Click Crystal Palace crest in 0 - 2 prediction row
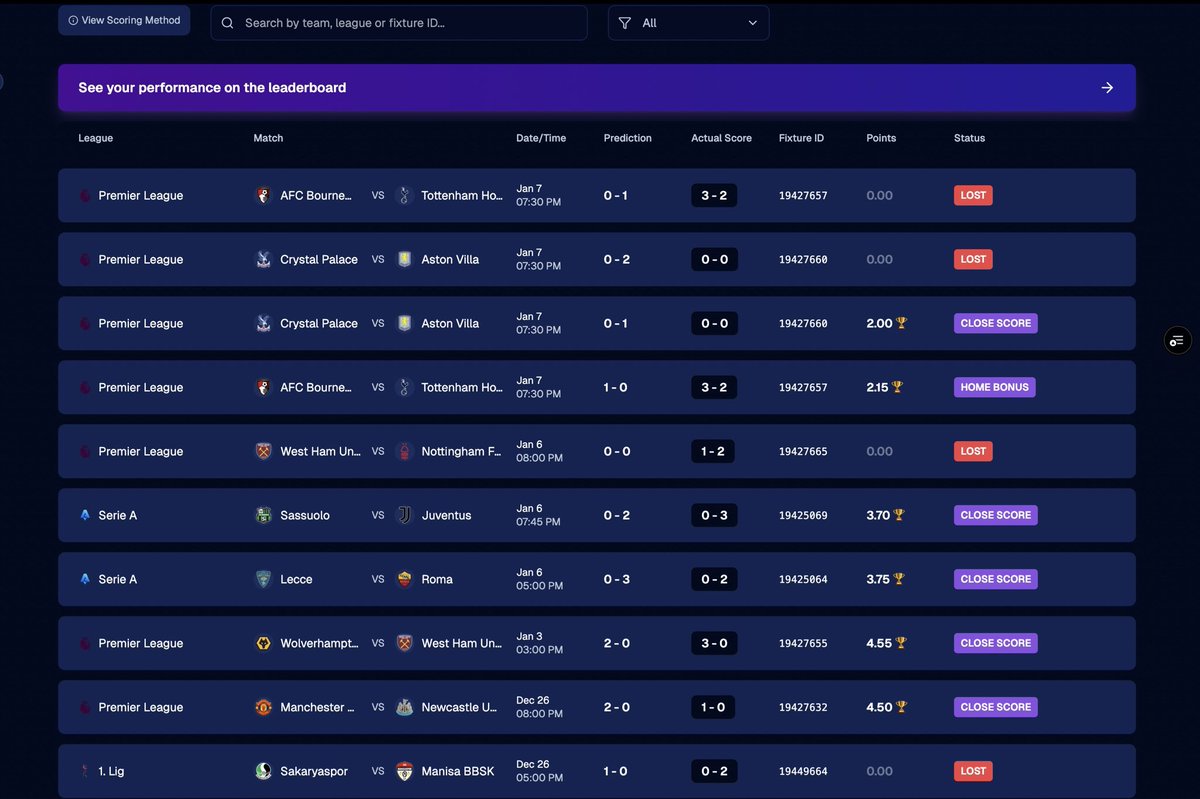 [x=264, y=259]
